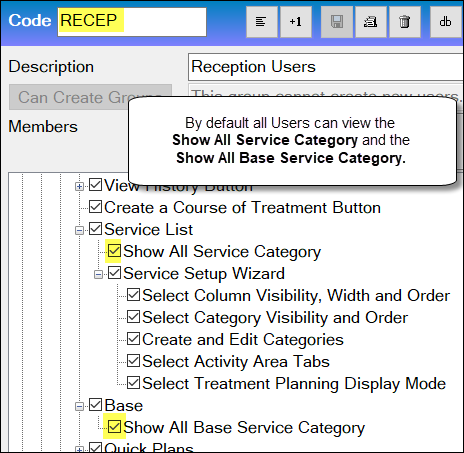Viewport: 464px width, 453px height.
Task: Click the Description label
Action: point(51,67)
